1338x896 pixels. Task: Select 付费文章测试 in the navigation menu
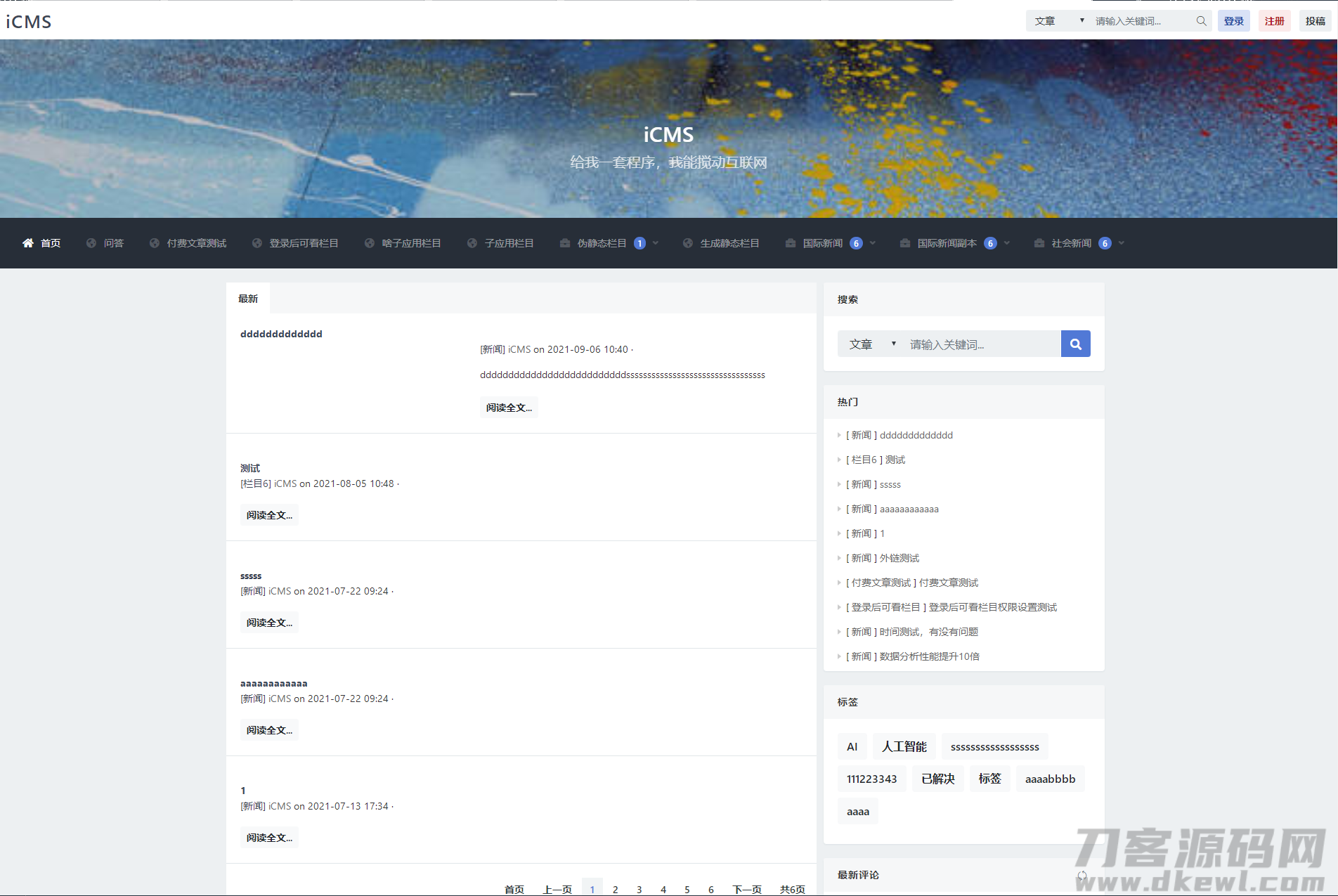[x=196, y=242]
